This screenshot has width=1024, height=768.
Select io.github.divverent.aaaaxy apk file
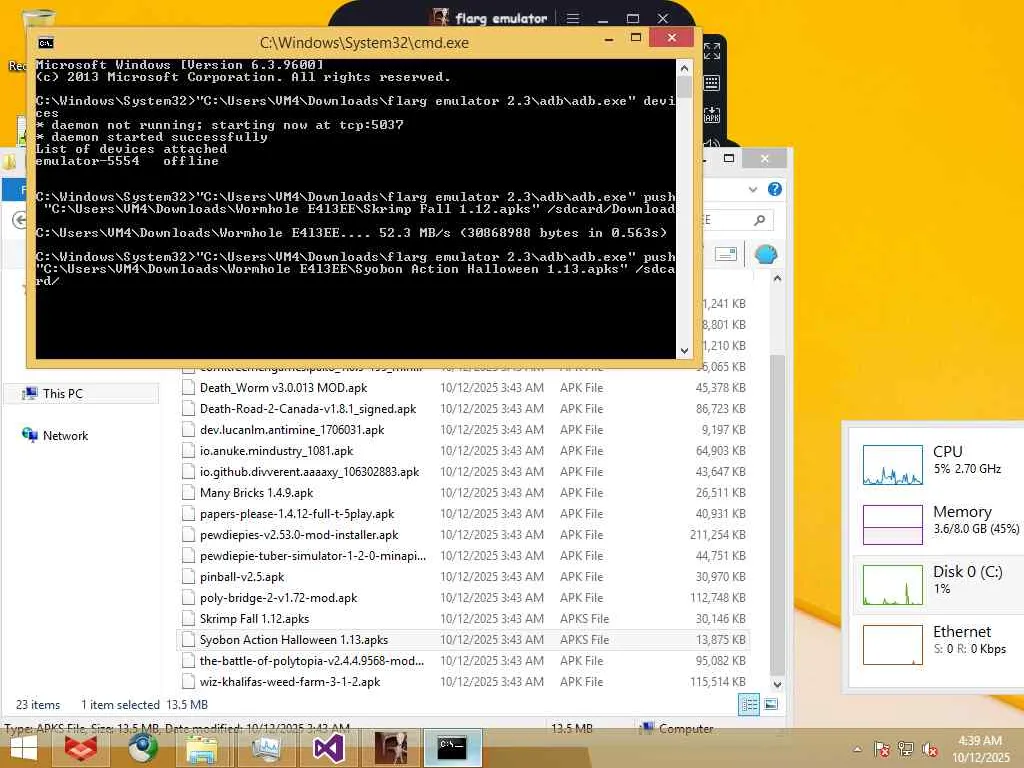click(x=310, y=472)
